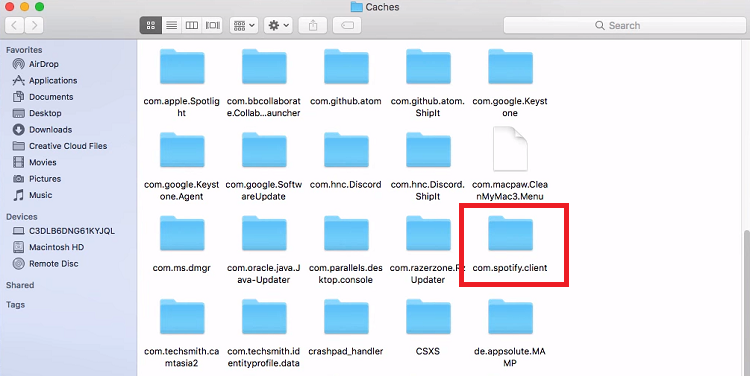Switch to Cover Flow view
Image resolution: width=750 pixels, height=376 pixels.
(212, 25)
